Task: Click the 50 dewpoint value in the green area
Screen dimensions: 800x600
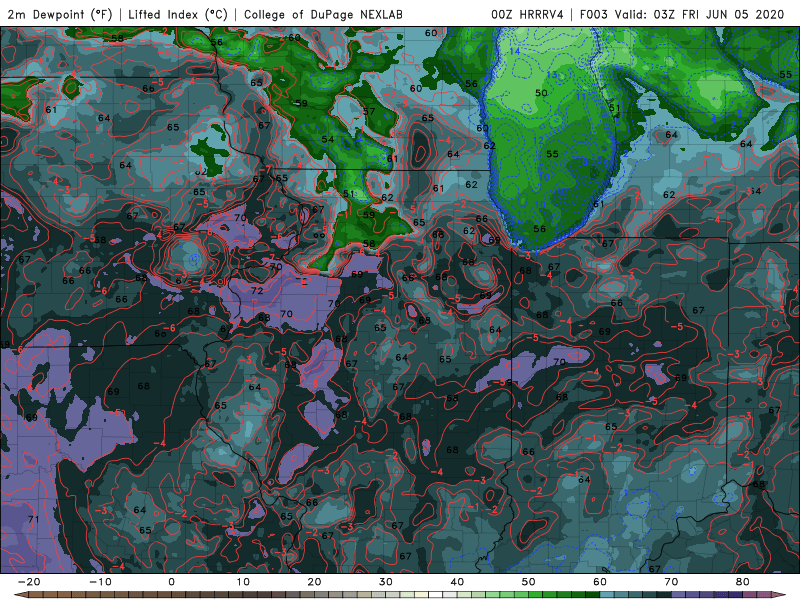Action: pos(541,93)
